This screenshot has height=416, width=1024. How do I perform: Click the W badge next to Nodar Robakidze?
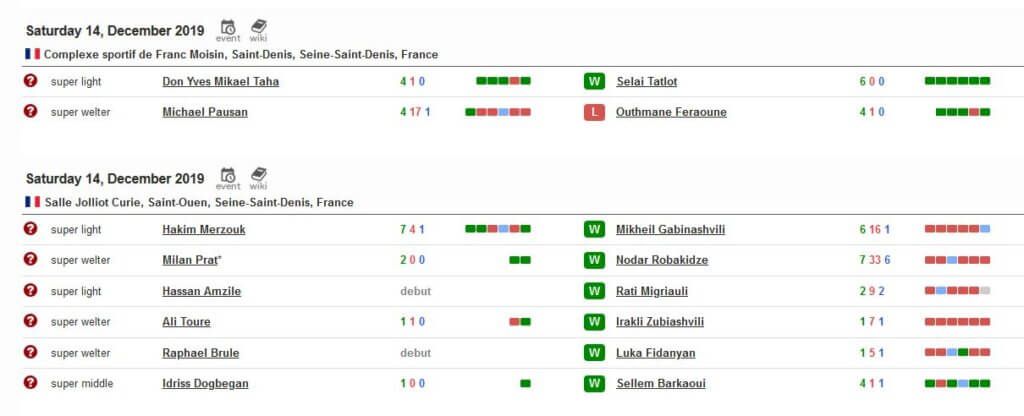[594, 260]
